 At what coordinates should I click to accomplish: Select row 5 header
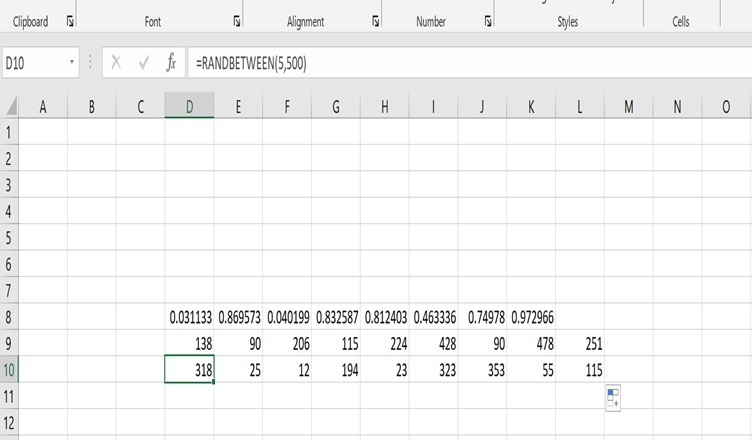(x=9, y=238)
